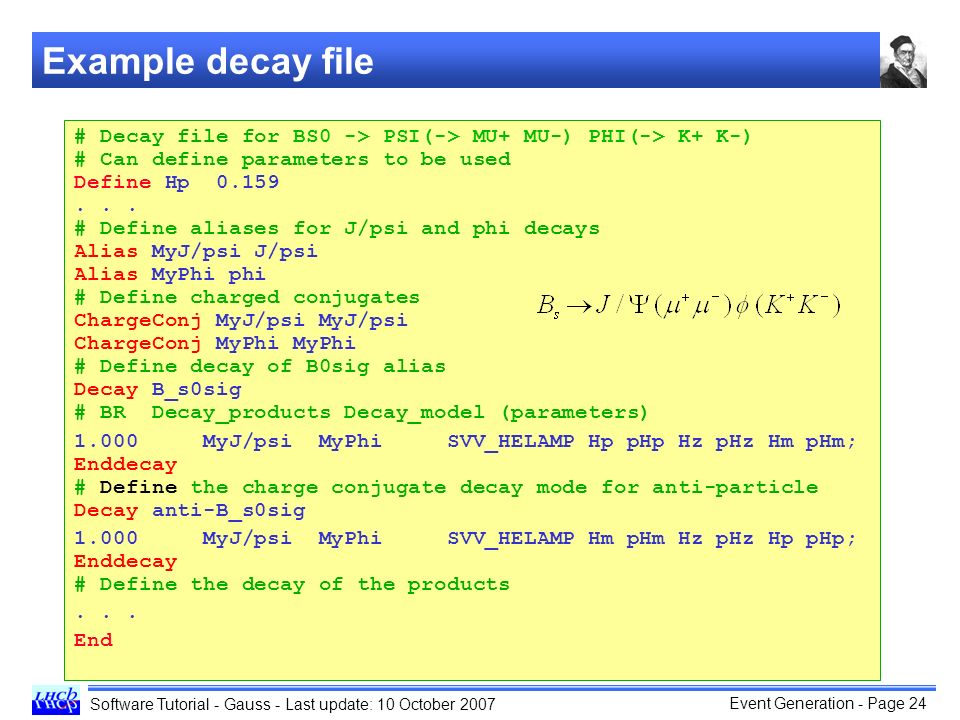Click the Gauss portrait image in header
This screenshot has height=720, width=960.
pyautogui.click(x=903, y=61)
